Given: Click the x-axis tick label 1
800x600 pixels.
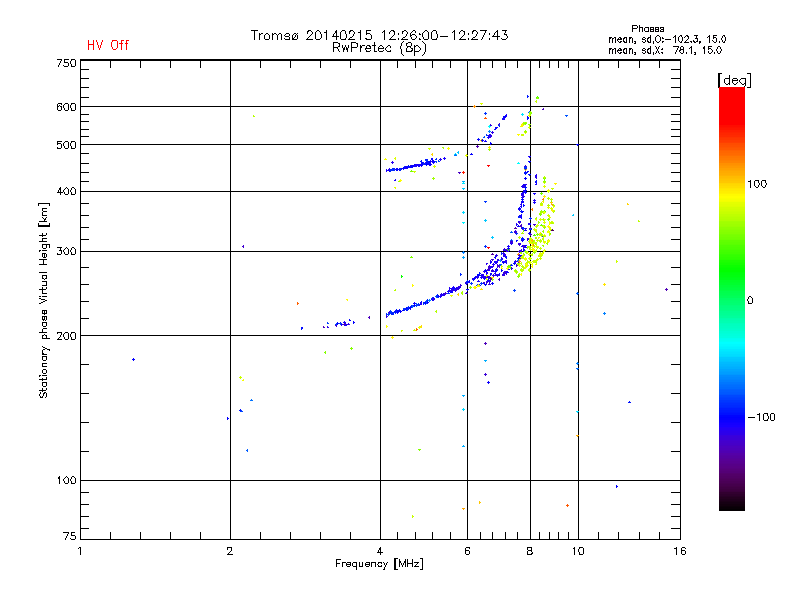Looking at the screenshot, I should click(x=80, y=551).
